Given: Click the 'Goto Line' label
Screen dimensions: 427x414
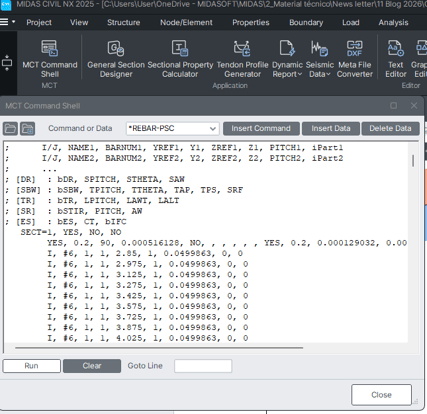Looking at the screenshot, I should point(145,366).
